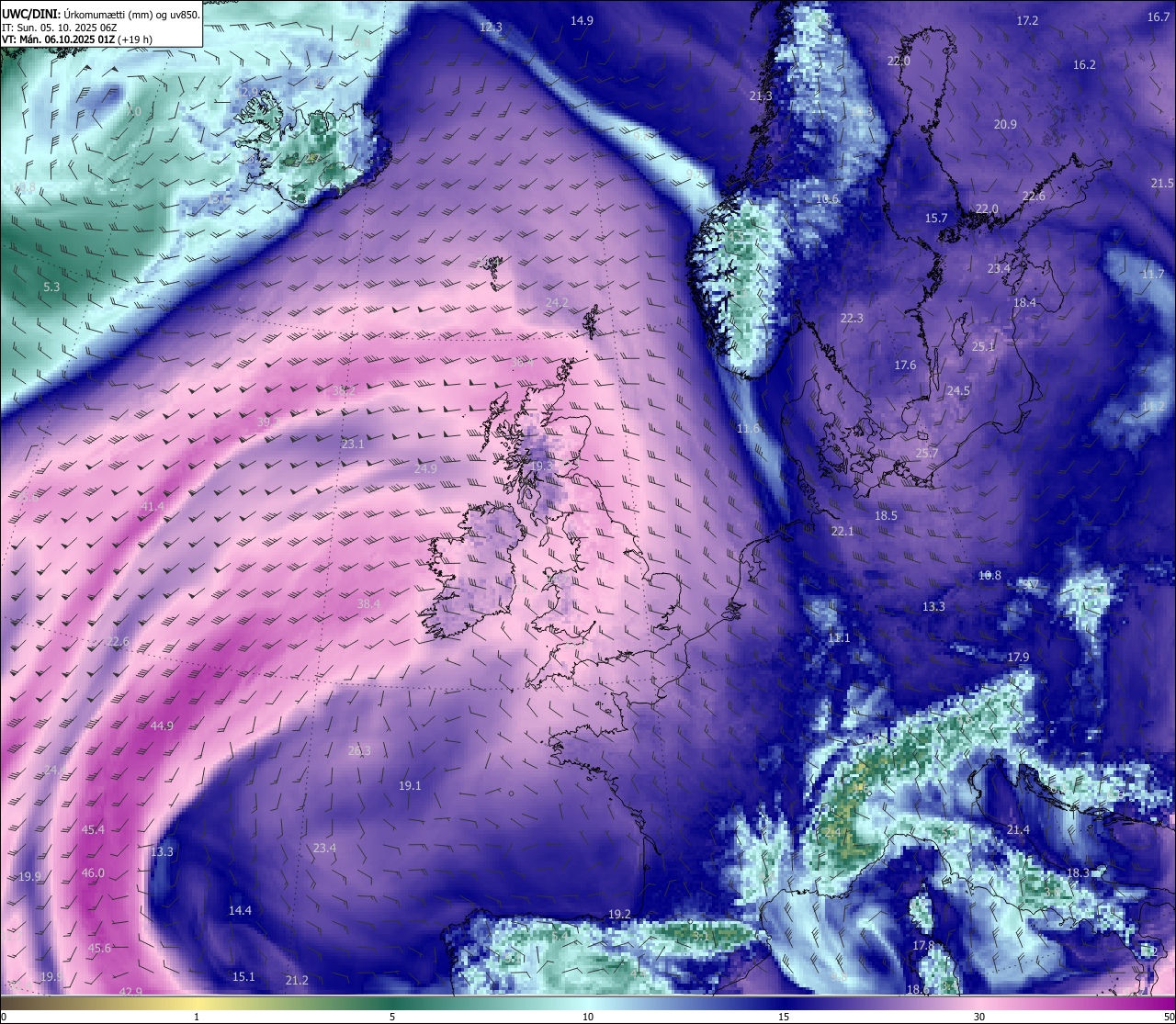Click the 10.6 value label
Screen dimensions: 1176x1024
click(827, 198)
